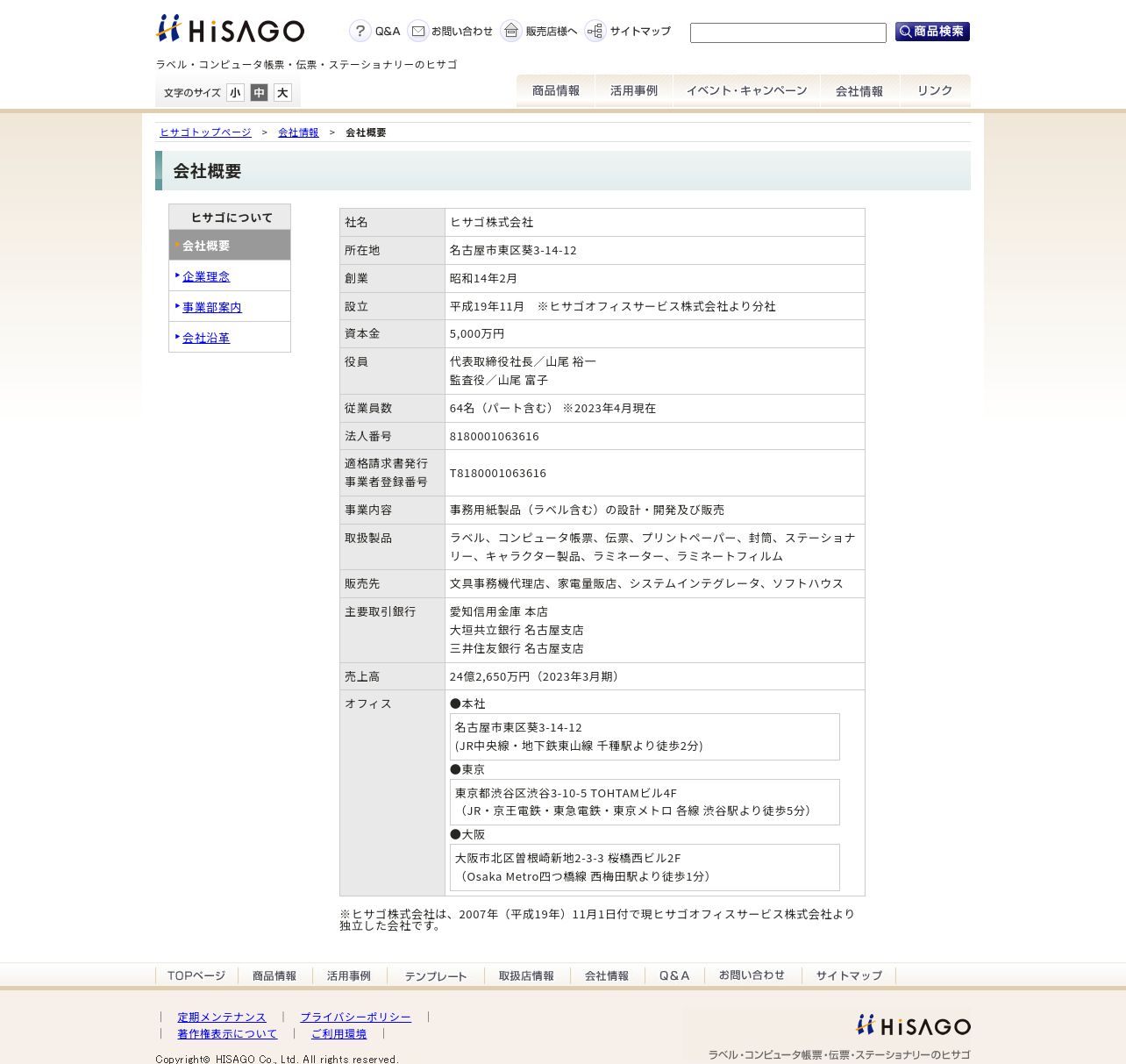The image size is (1126, 1064).
Task: Click the Tokyo office address box
Action: (645, 802)
